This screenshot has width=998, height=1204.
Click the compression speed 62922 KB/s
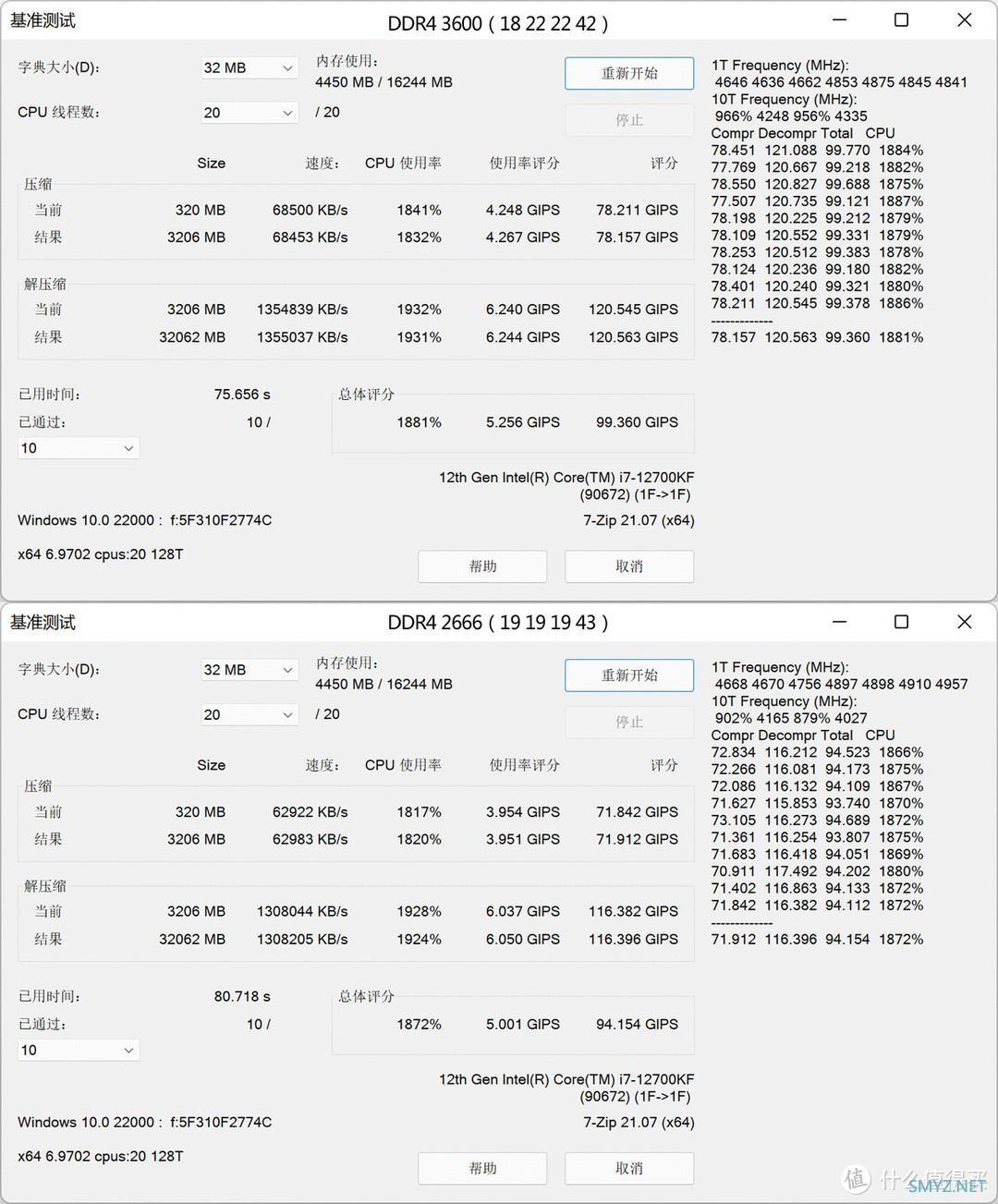(x=310, y=812)
